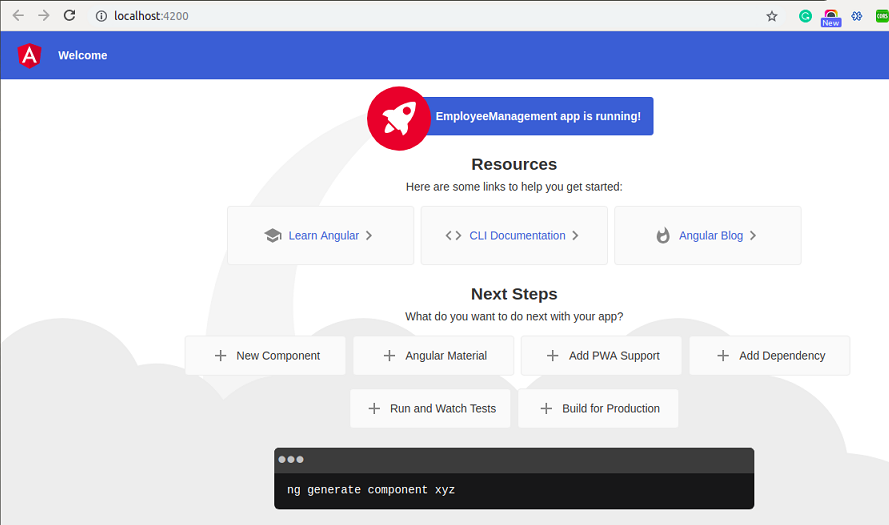The width and height of the screenshot is (889, 525).
Task: Click 'Here are some links to help you get started' text
Action: click(x=514, y=187)
